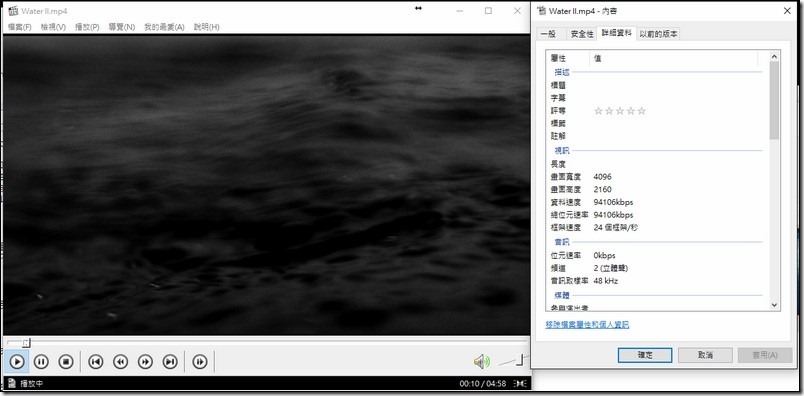Select the 詳細資料 tab
This screenshot has height=396, width=804.
[617, 33]
